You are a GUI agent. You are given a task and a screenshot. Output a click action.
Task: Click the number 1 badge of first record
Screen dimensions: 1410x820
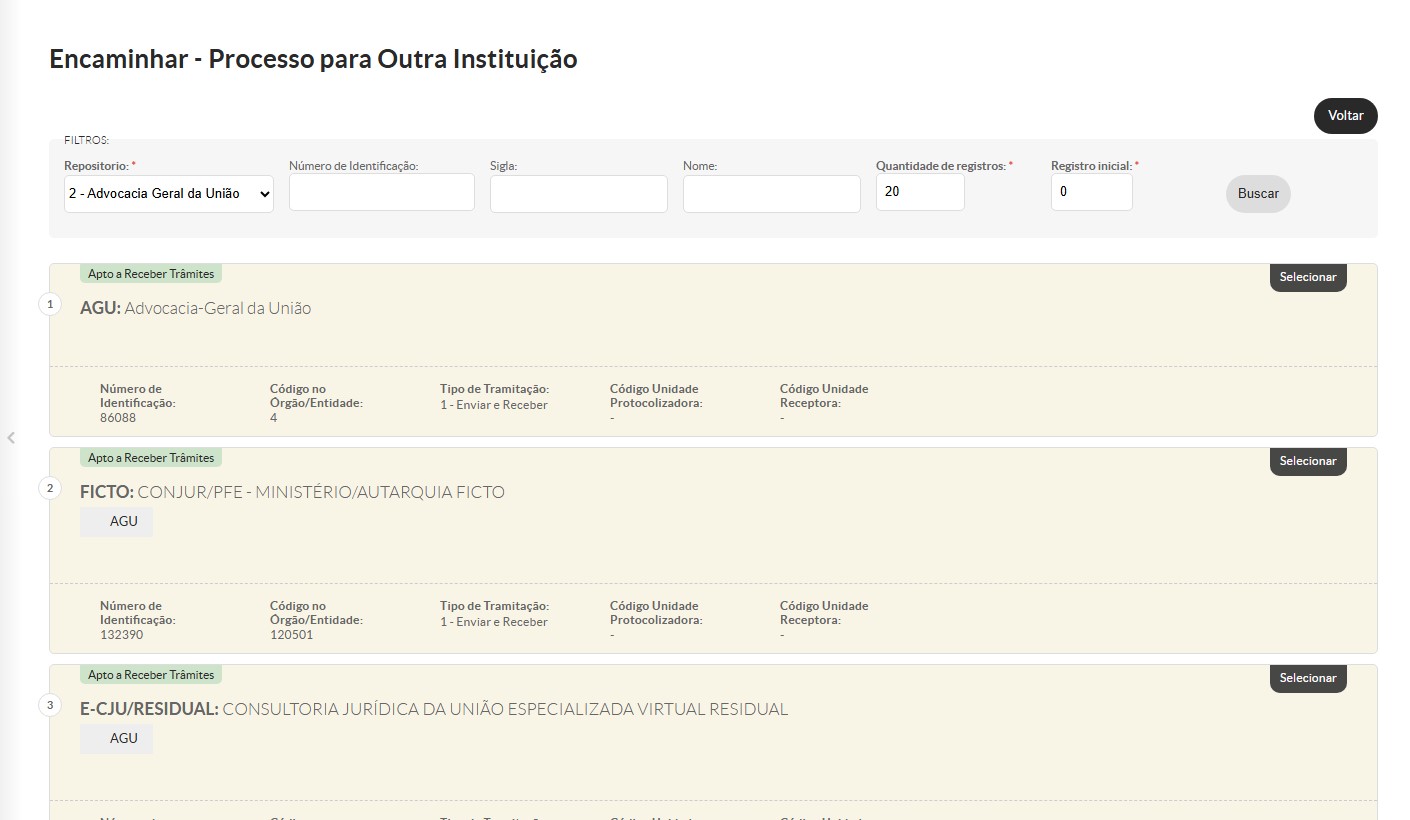[50, 303]
